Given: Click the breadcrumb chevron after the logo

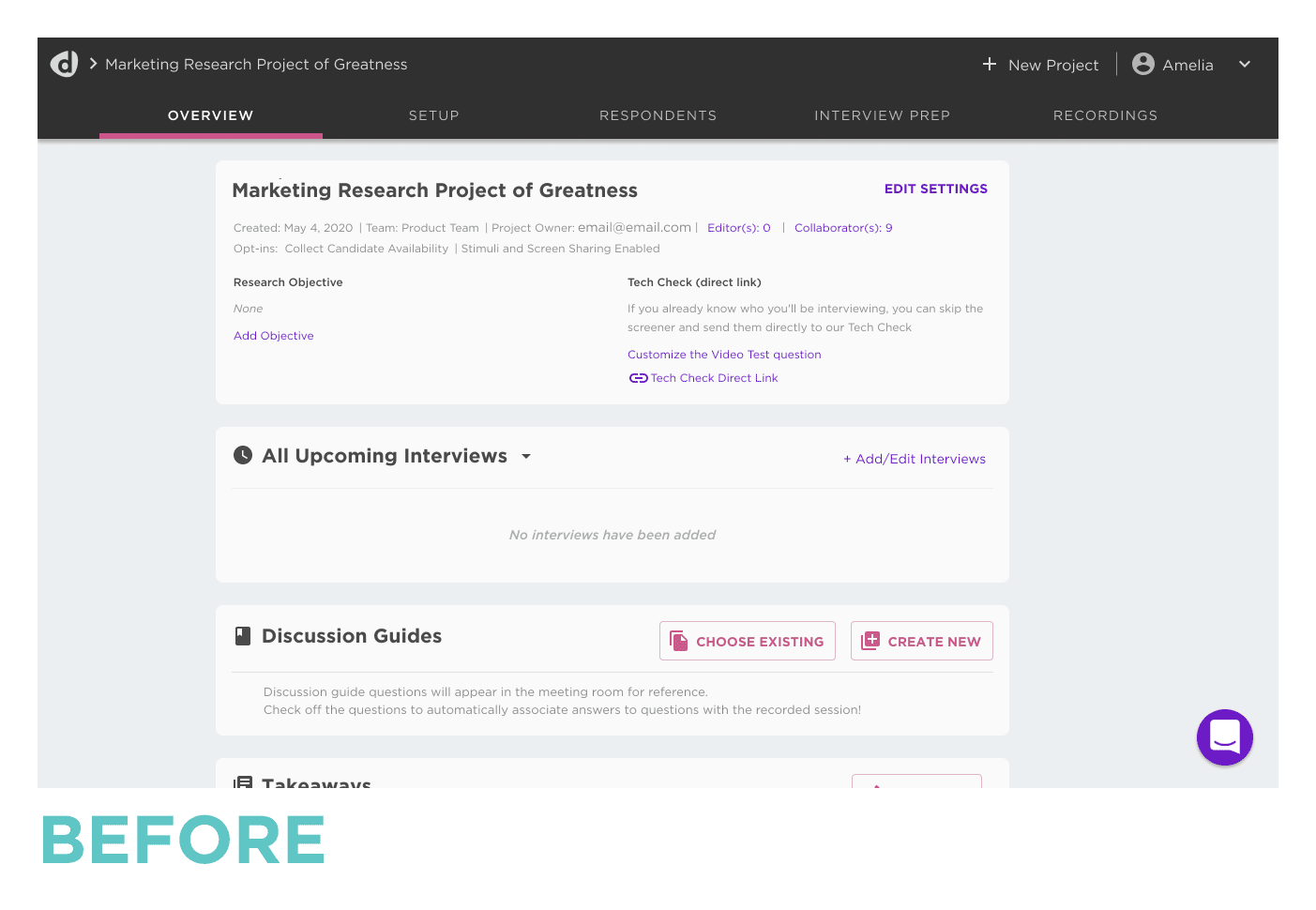Looking at the screenshot, I should coord(92,64).
